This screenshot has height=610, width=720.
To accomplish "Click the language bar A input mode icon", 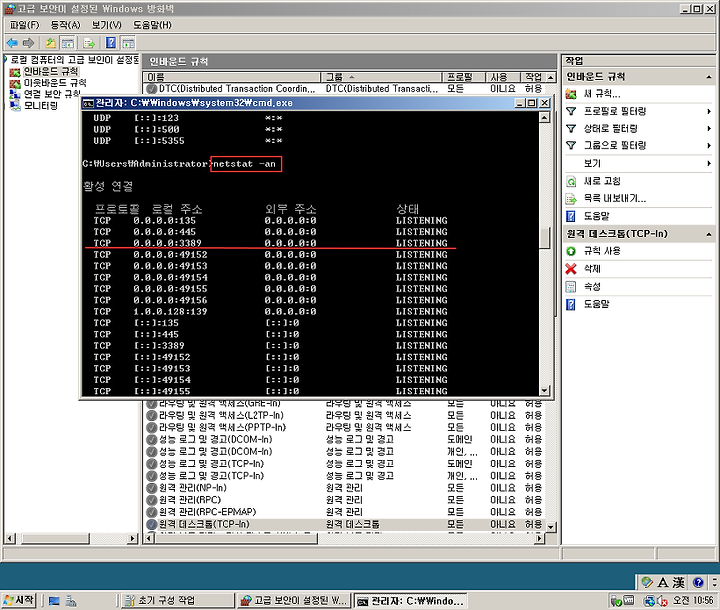I will tap(663, 582).
